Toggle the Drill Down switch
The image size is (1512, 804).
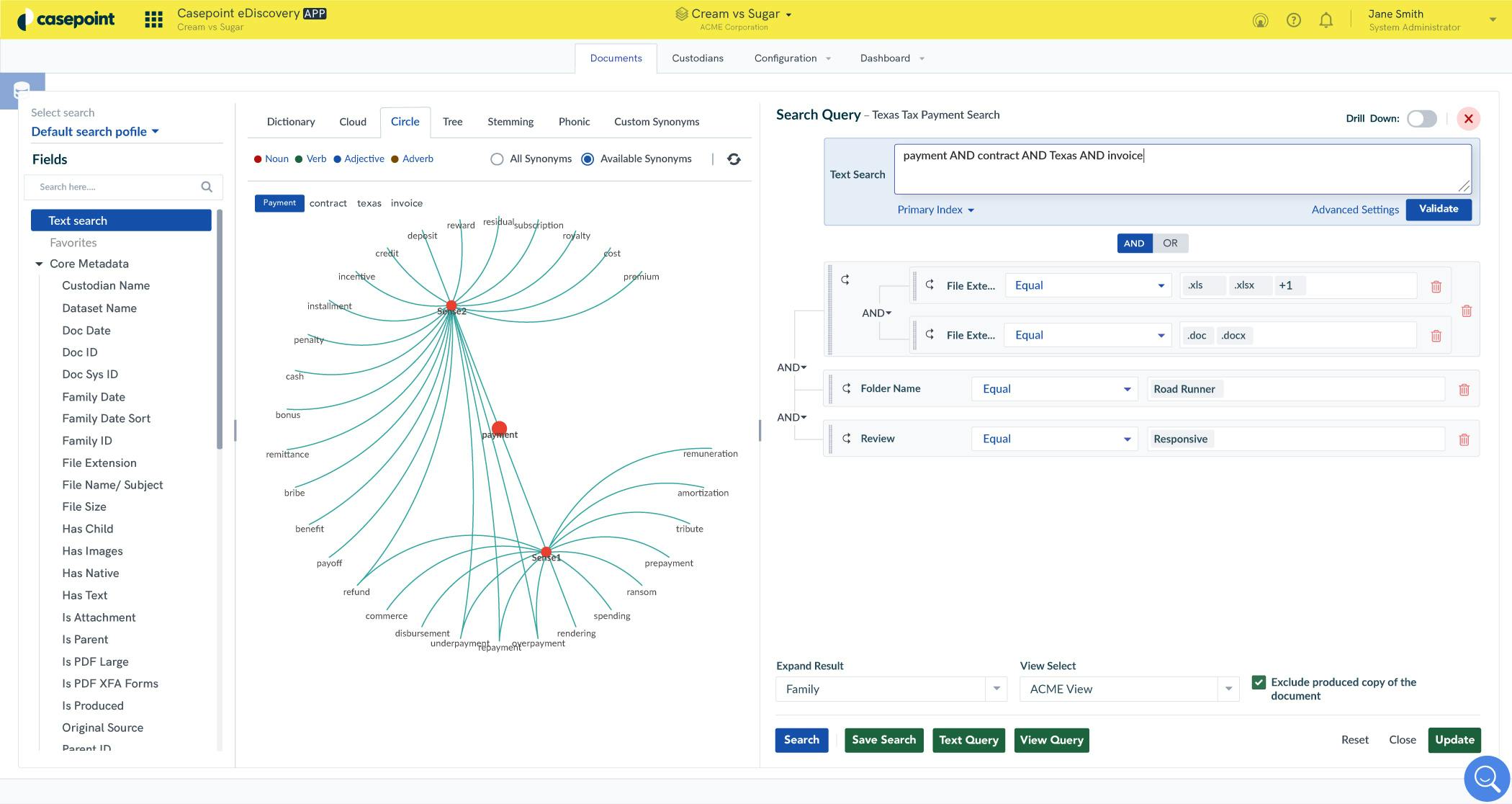(1421, 119)
